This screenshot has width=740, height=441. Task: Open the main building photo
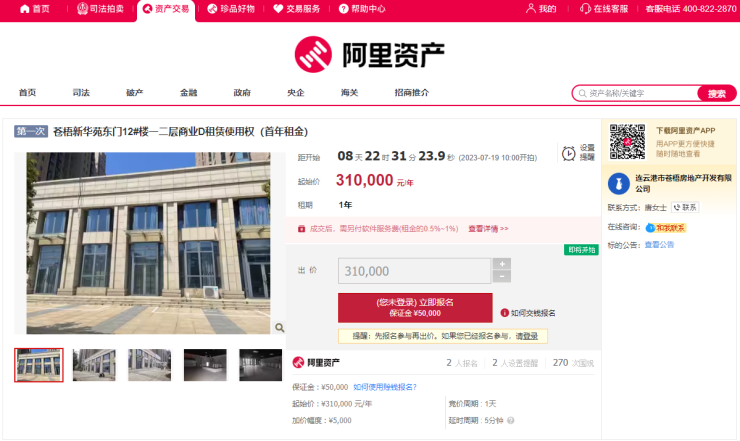(148, 243)
